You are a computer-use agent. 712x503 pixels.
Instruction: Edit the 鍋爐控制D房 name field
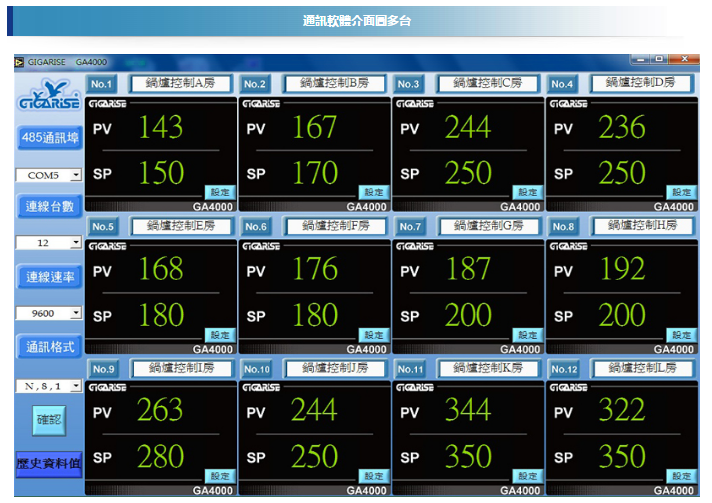tap(641, 84)
